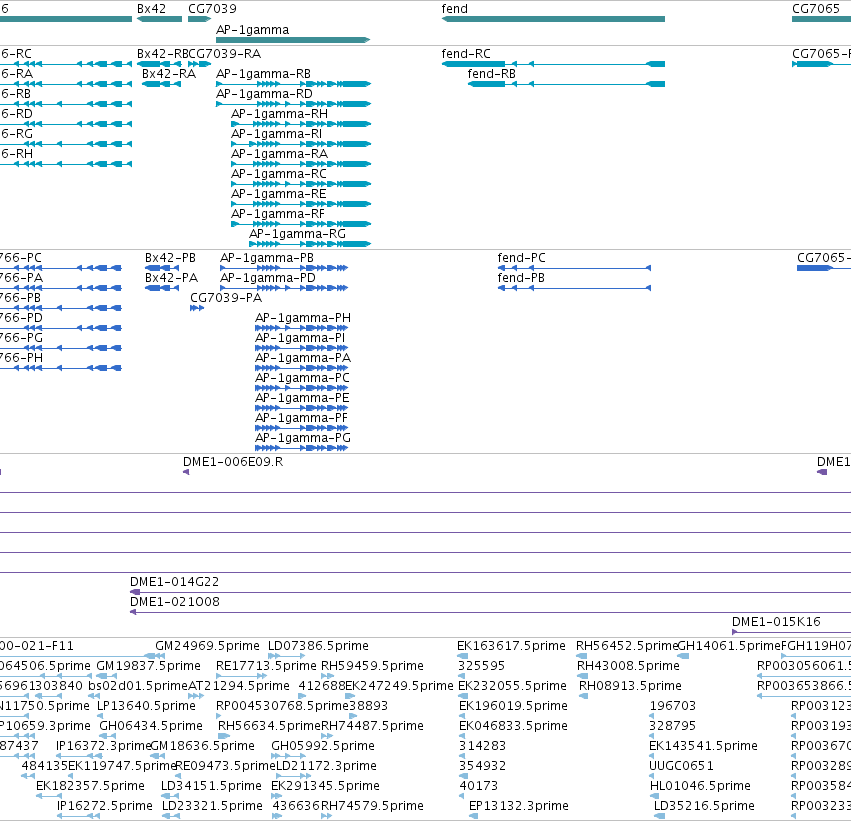Click EST RH43008.5prime
Screen dimensions: 851x821
tap(628, 666)
